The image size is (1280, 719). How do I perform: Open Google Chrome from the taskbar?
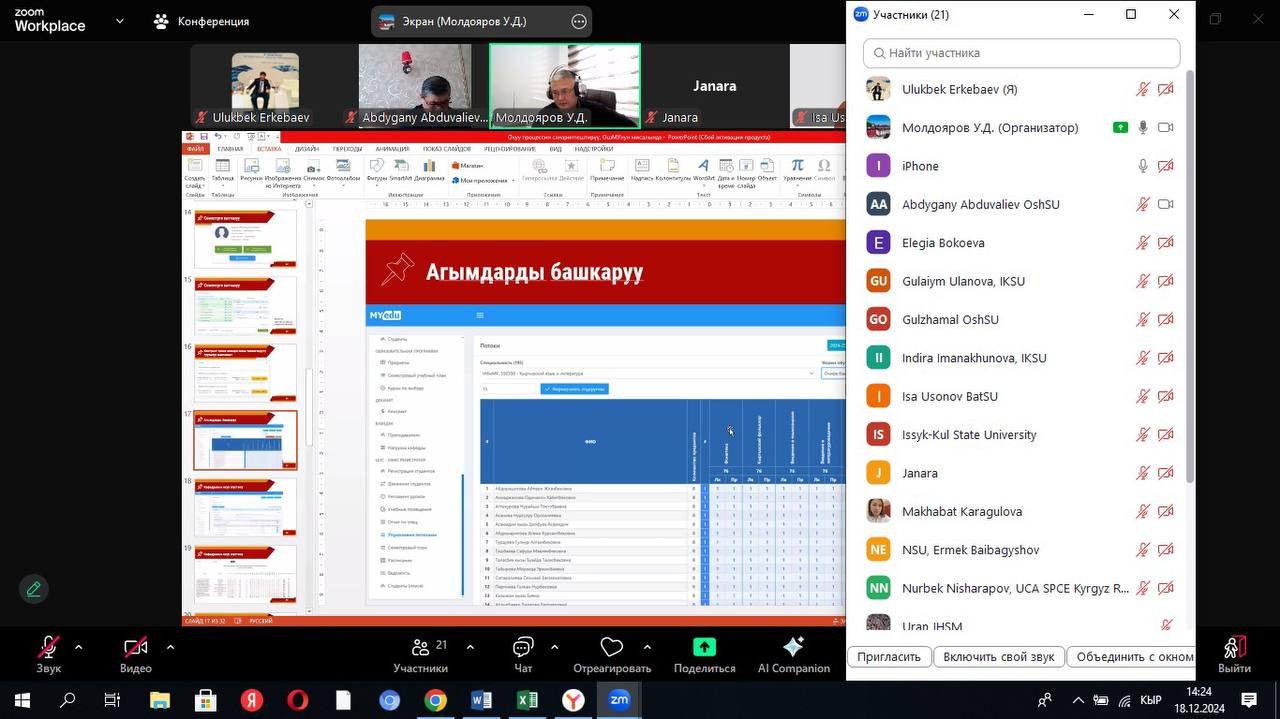(x=435, y=700)
